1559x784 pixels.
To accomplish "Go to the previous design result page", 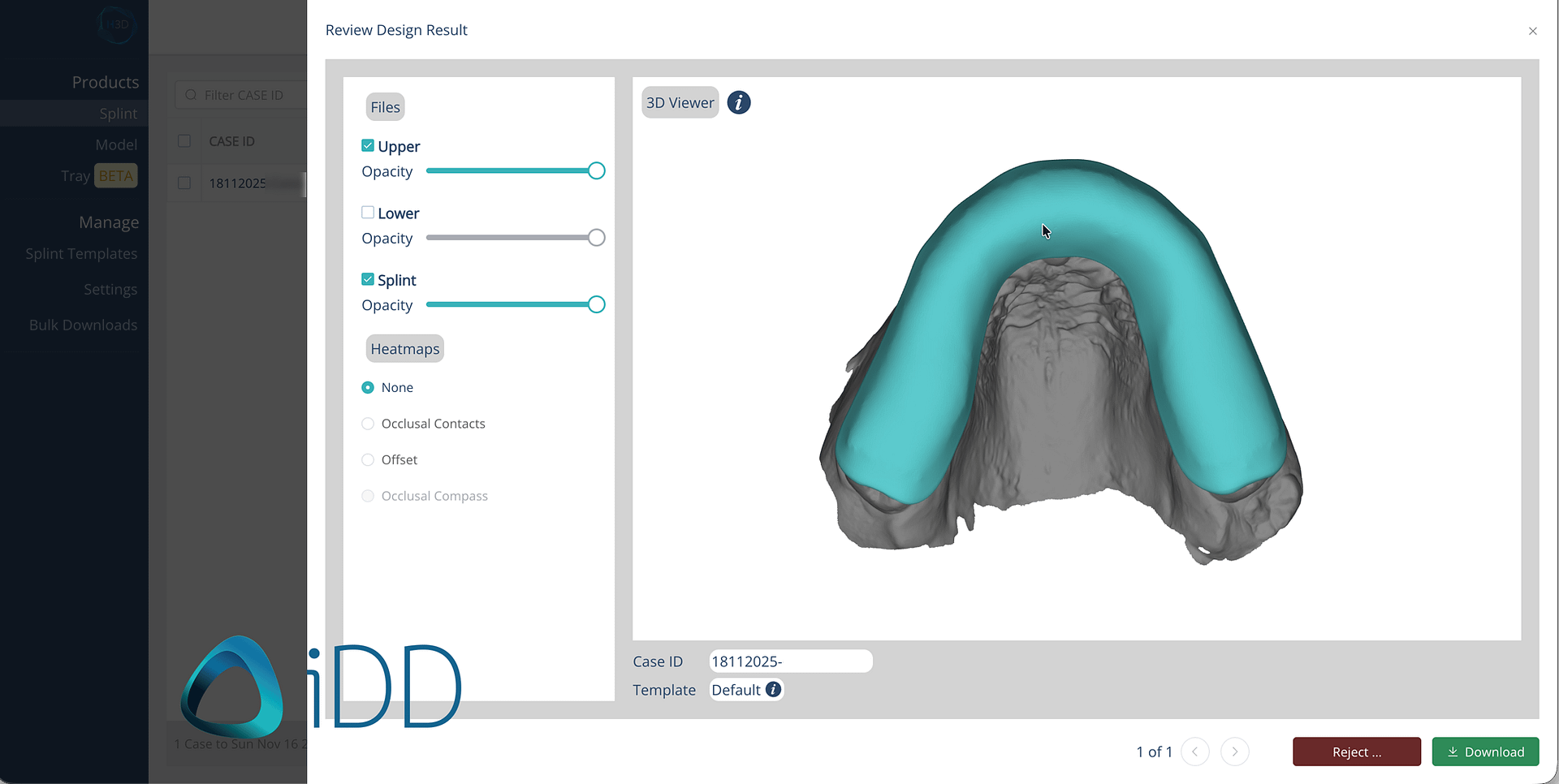I will (x=1194, y=752).
